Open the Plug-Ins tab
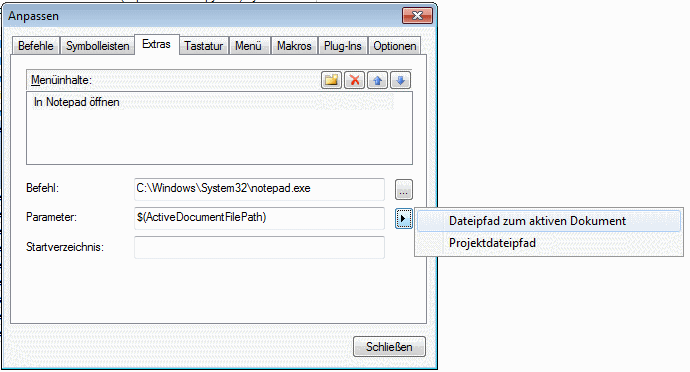The image size is (690, 372). click(342, 46)
